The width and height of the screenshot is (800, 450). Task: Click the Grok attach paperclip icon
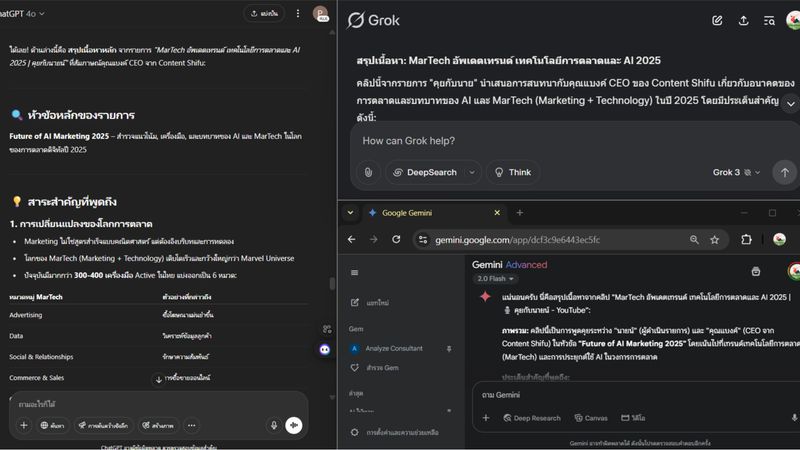click(368, 172)
